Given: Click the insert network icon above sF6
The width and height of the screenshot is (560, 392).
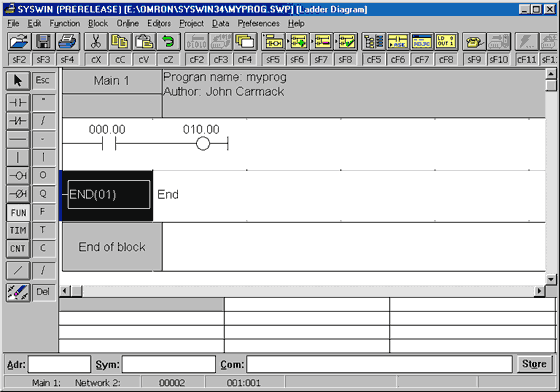Looking at the screenshot, I should click(x=298, y=42).
